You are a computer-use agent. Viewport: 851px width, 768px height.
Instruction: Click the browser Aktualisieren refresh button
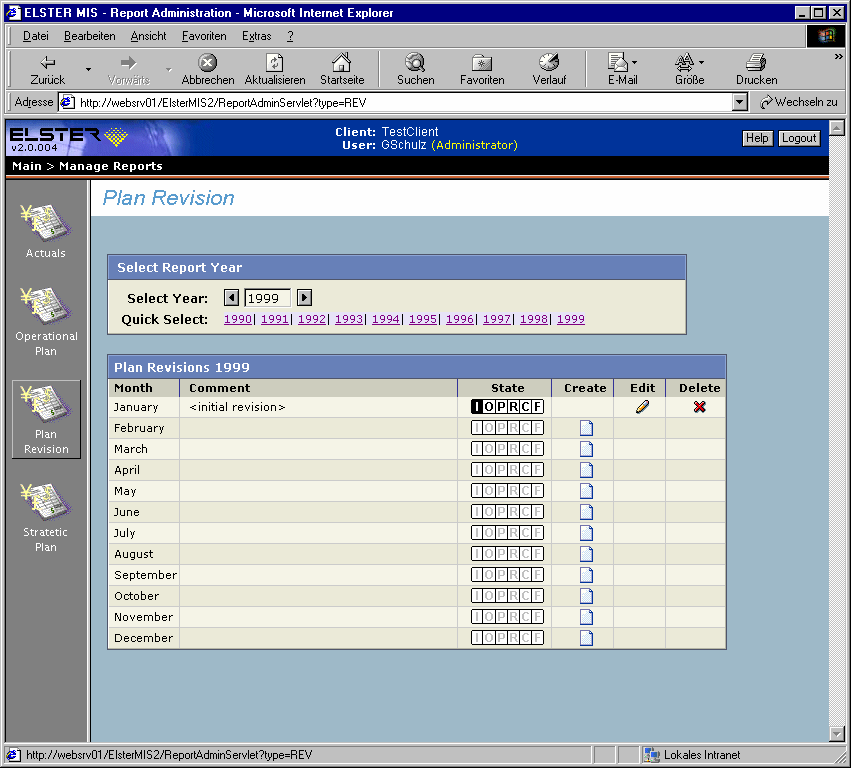[275, 69]
